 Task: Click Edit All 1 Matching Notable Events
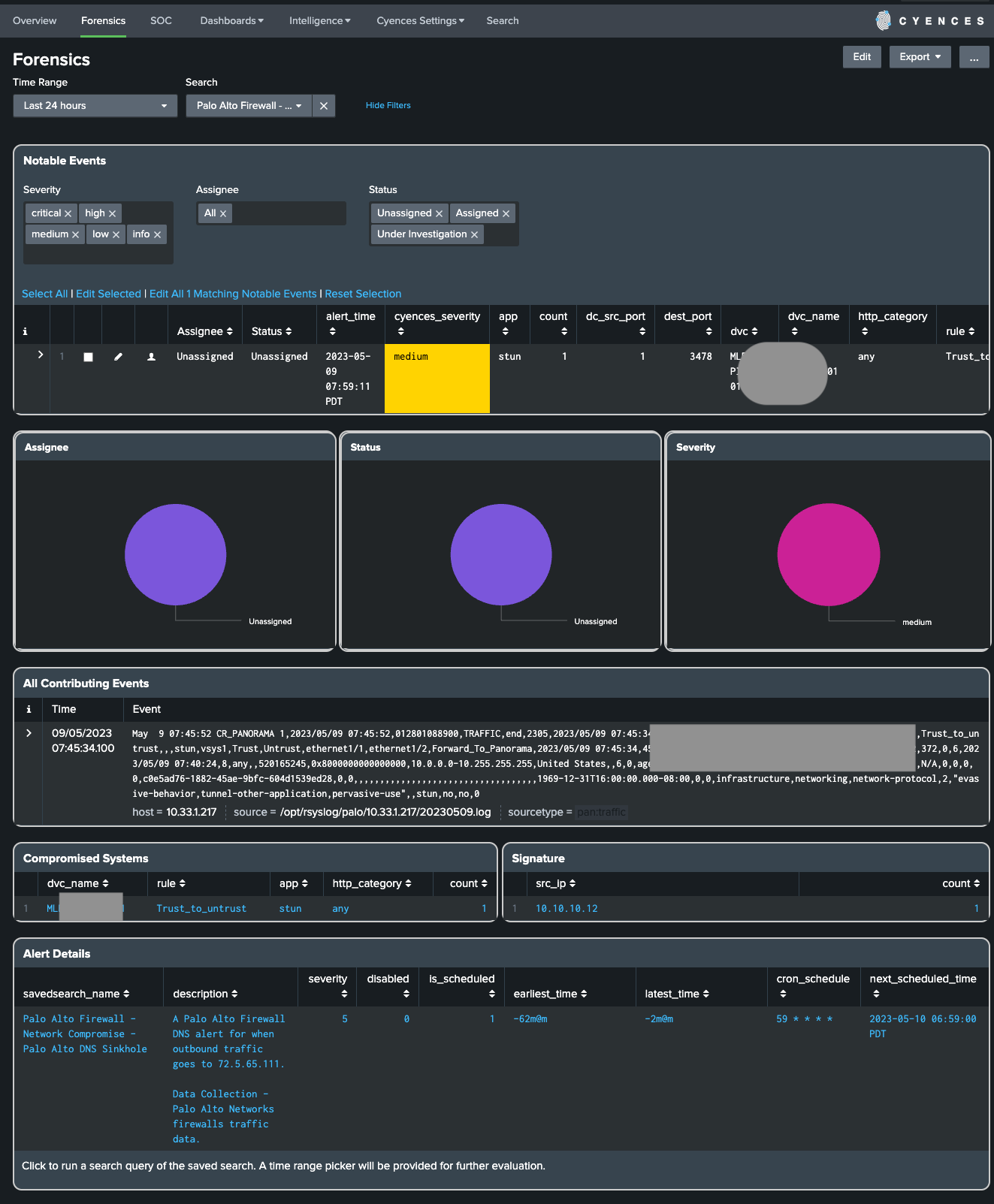tap(233, 294)
